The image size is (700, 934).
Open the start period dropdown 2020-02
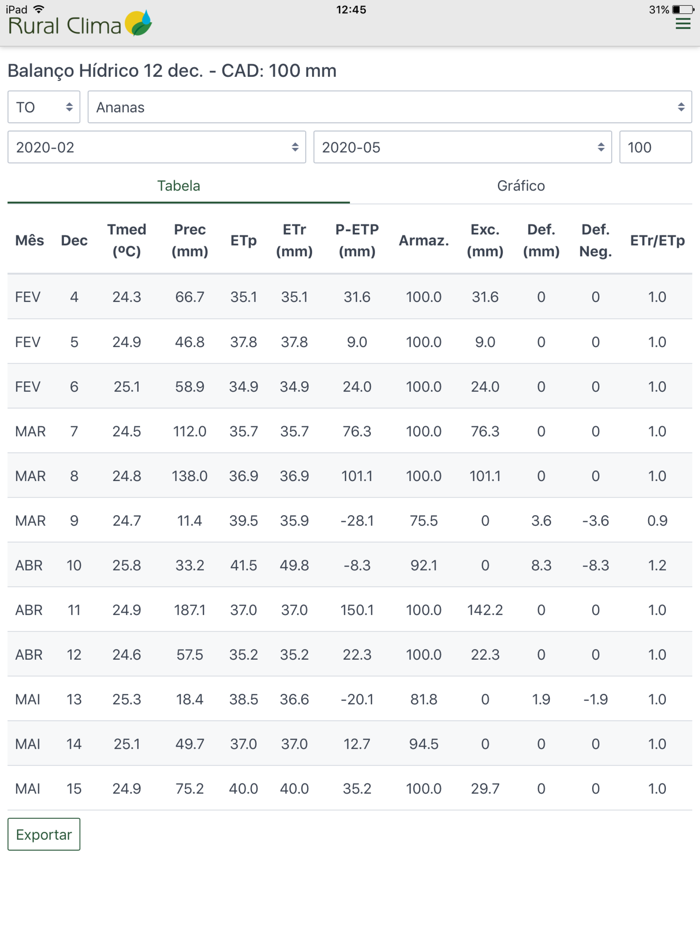(x=158, y=147)
